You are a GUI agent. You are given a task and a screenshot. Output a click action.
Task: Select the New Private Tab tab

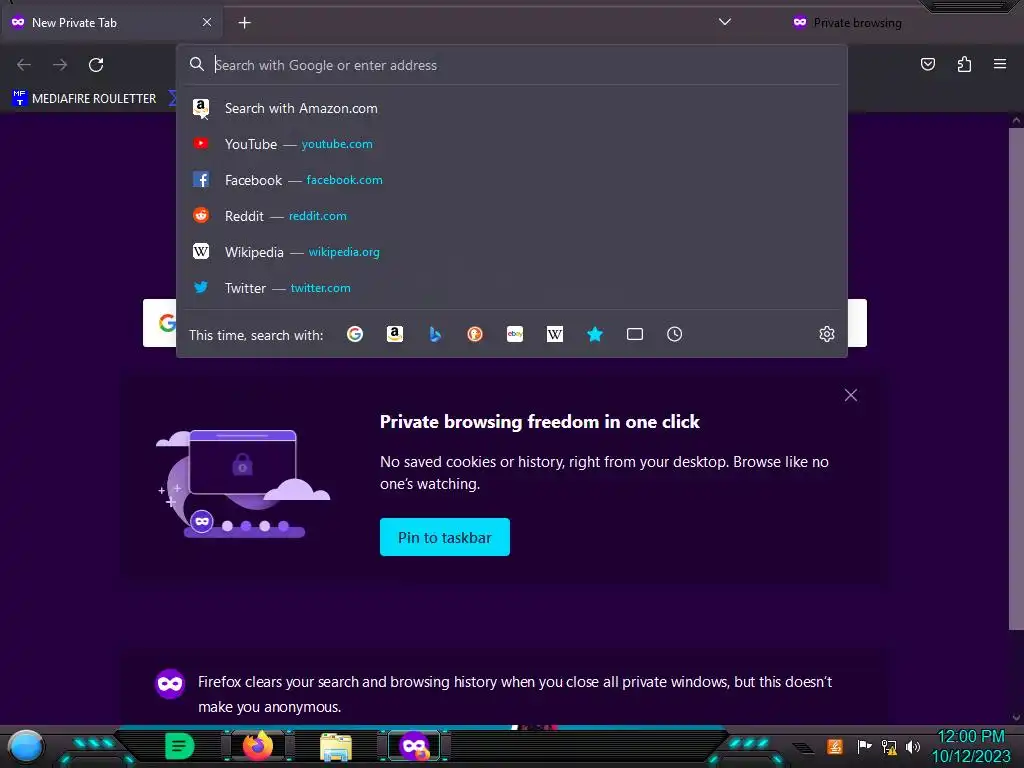(x=111, y=22)
